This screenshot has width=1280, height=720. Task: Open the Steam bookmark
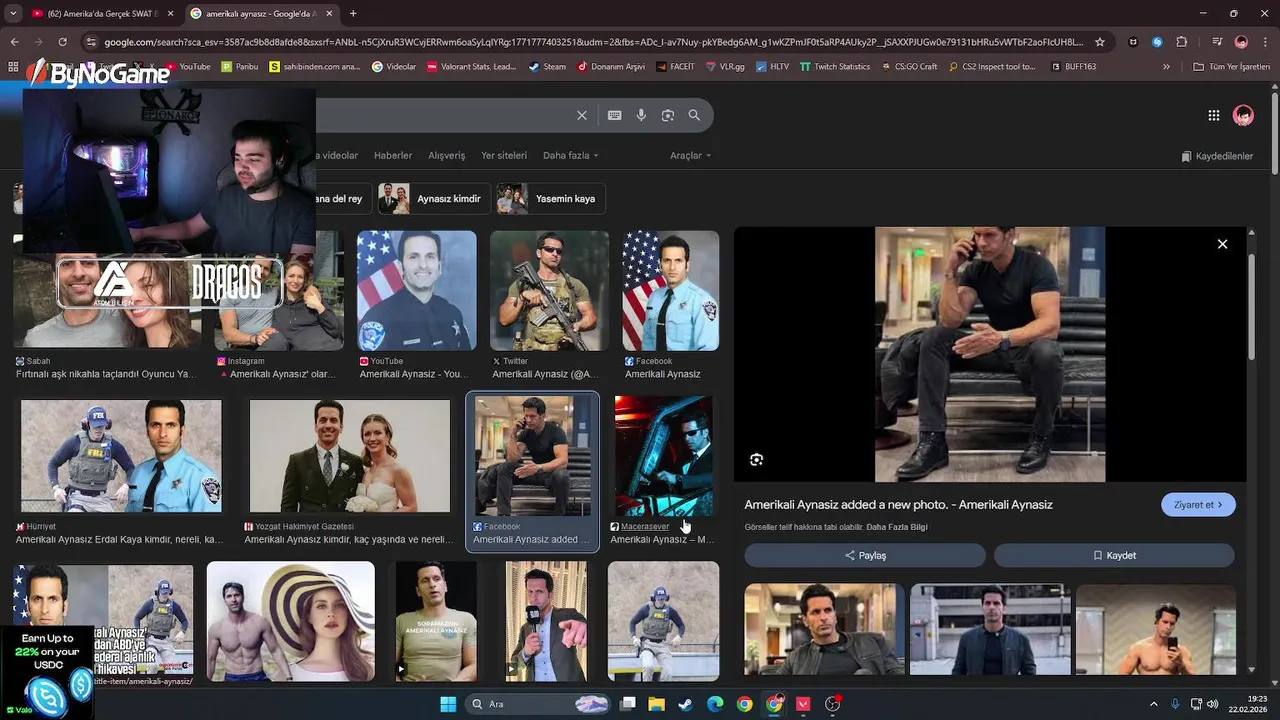click(x=547, y=67)
